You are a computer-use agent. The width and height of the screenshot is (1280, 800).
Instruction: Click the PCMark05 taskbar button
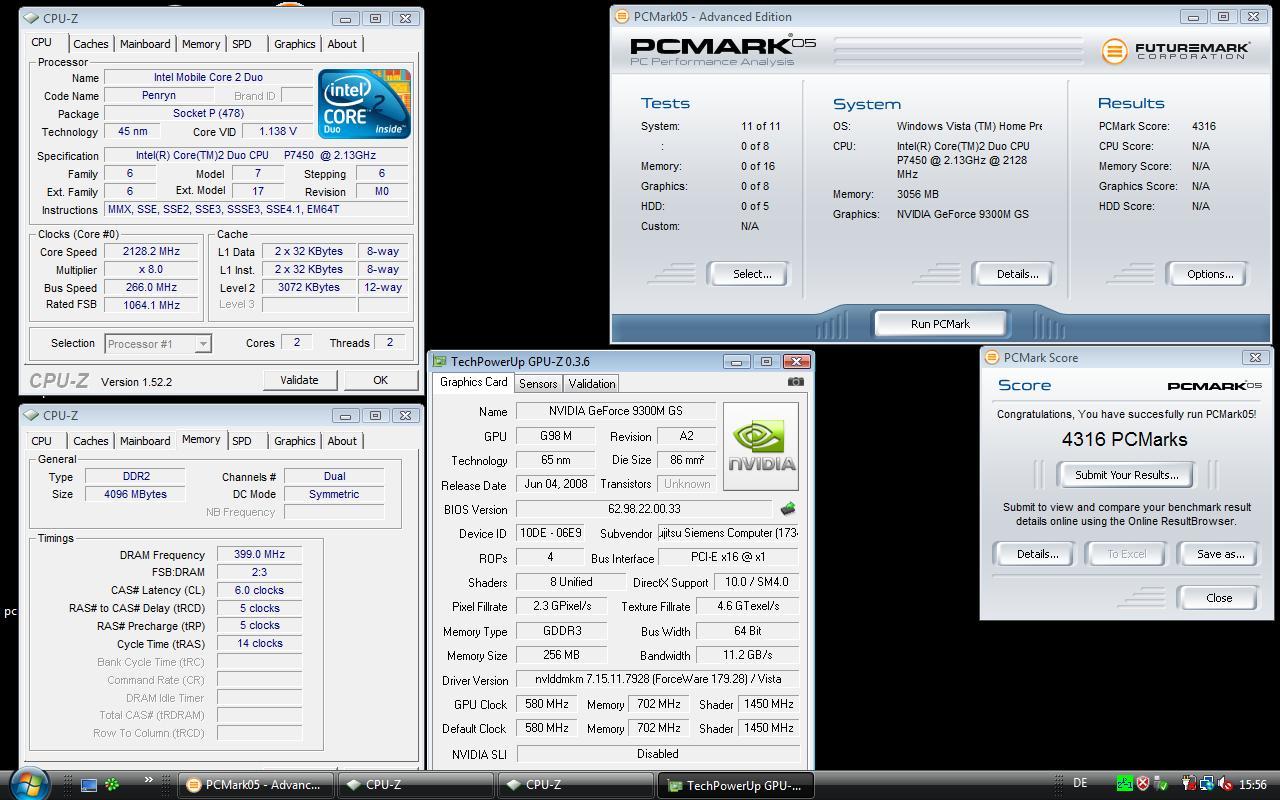(x=255, y=785)
